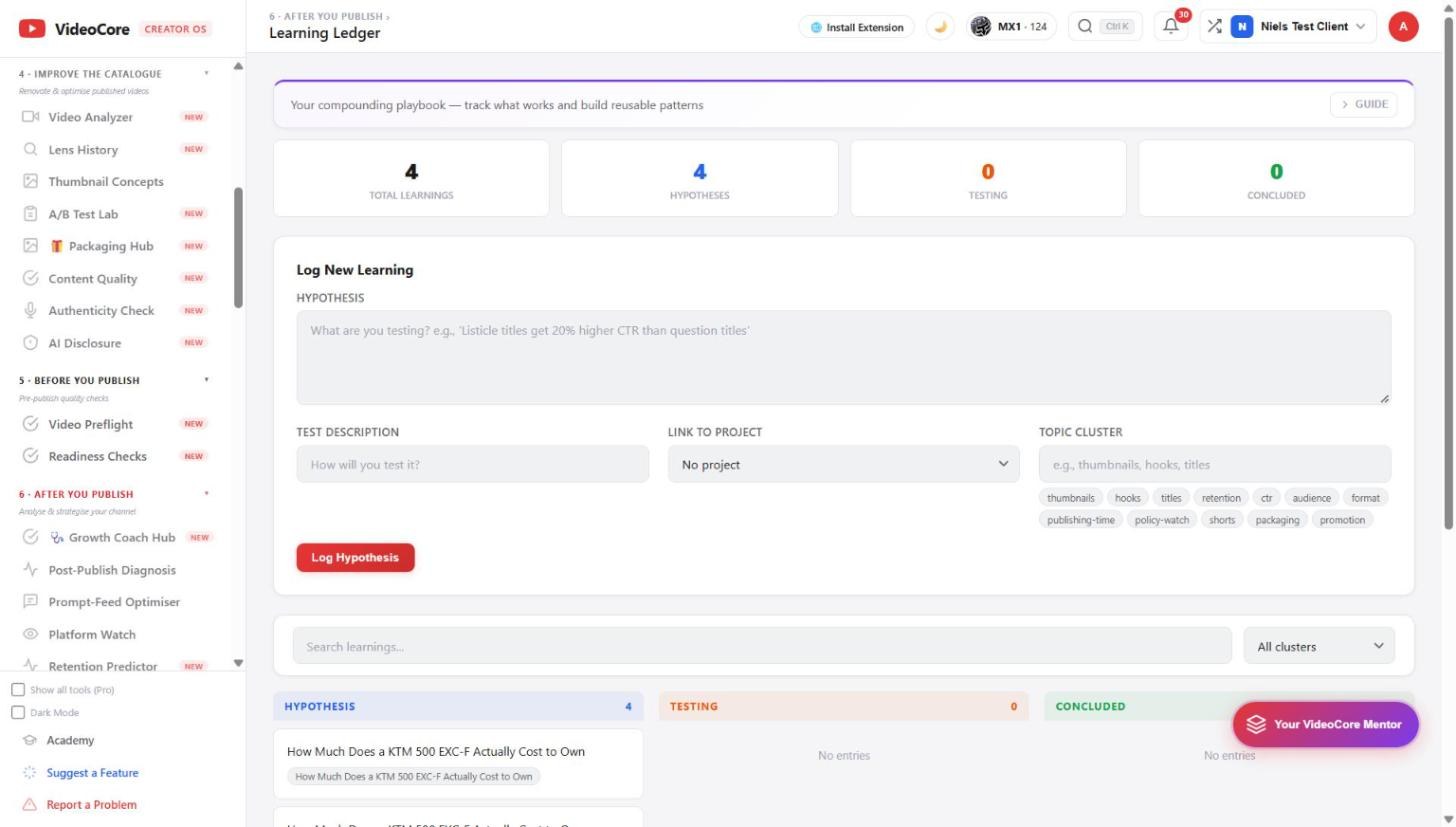1456x827 pixels.
Task: Click the Log Hypothesis button
Action: point(355,558)
